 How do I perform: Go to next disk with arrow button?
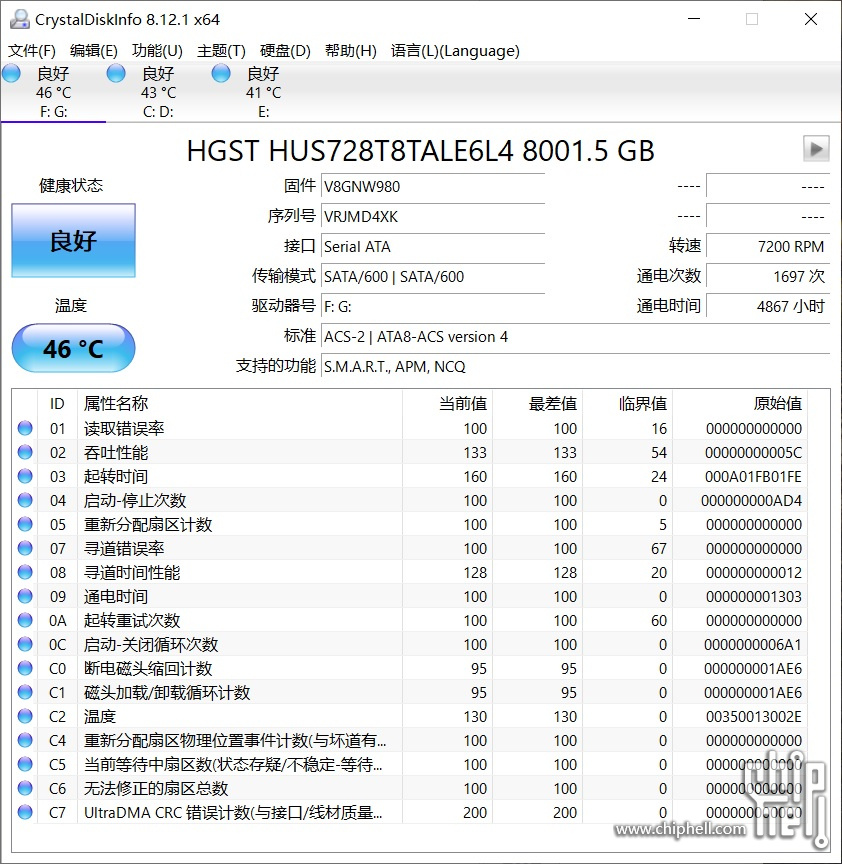pyautogui.click(x=816, y=148)
